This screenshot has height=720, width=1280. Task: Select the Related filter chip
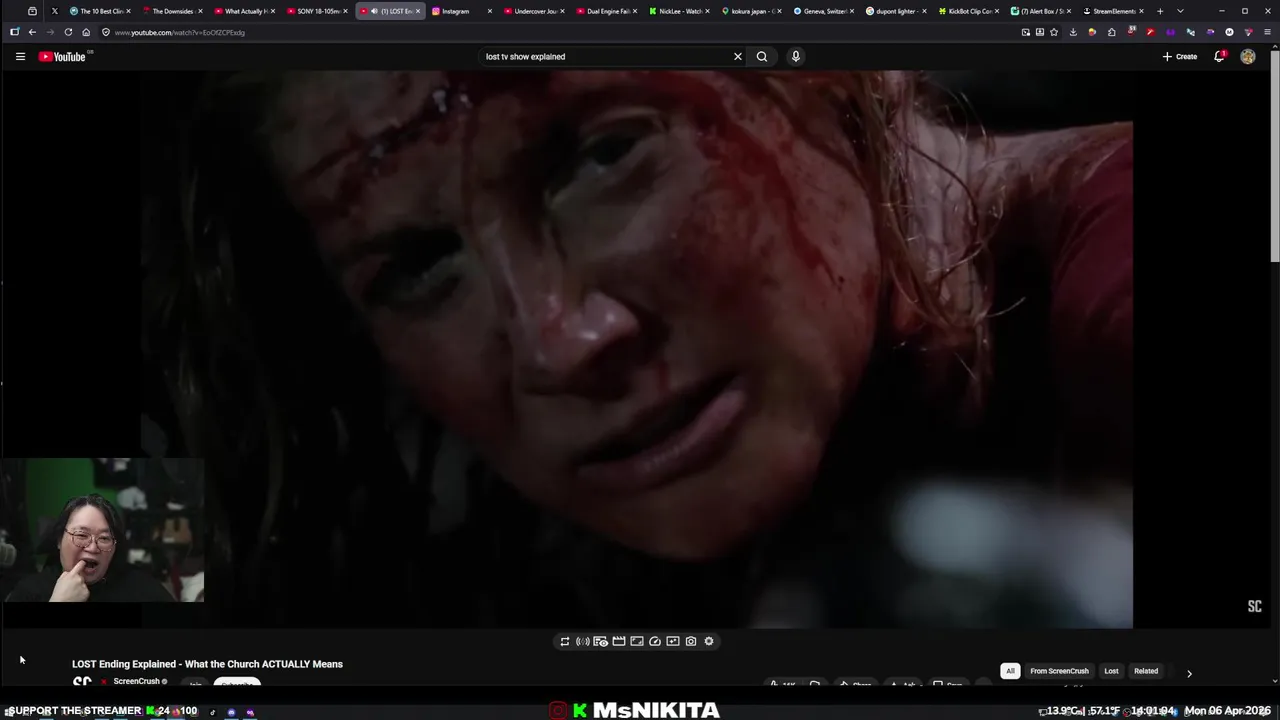1146,671
